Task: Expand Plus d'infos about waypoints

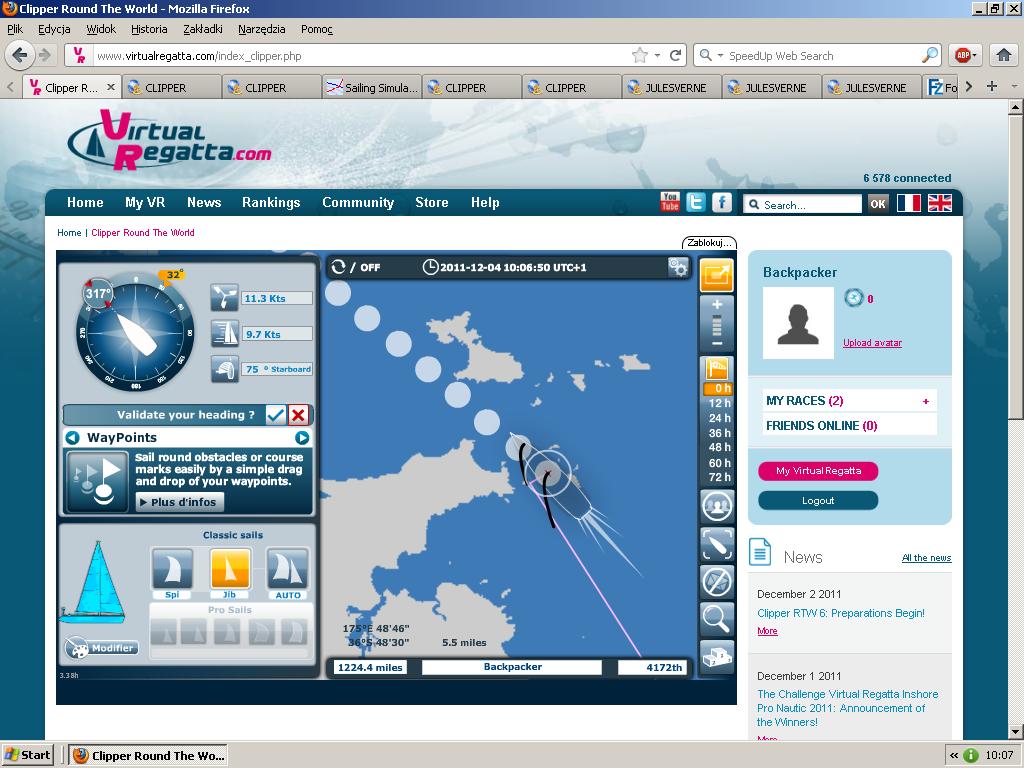Action: tap(180, 502)
